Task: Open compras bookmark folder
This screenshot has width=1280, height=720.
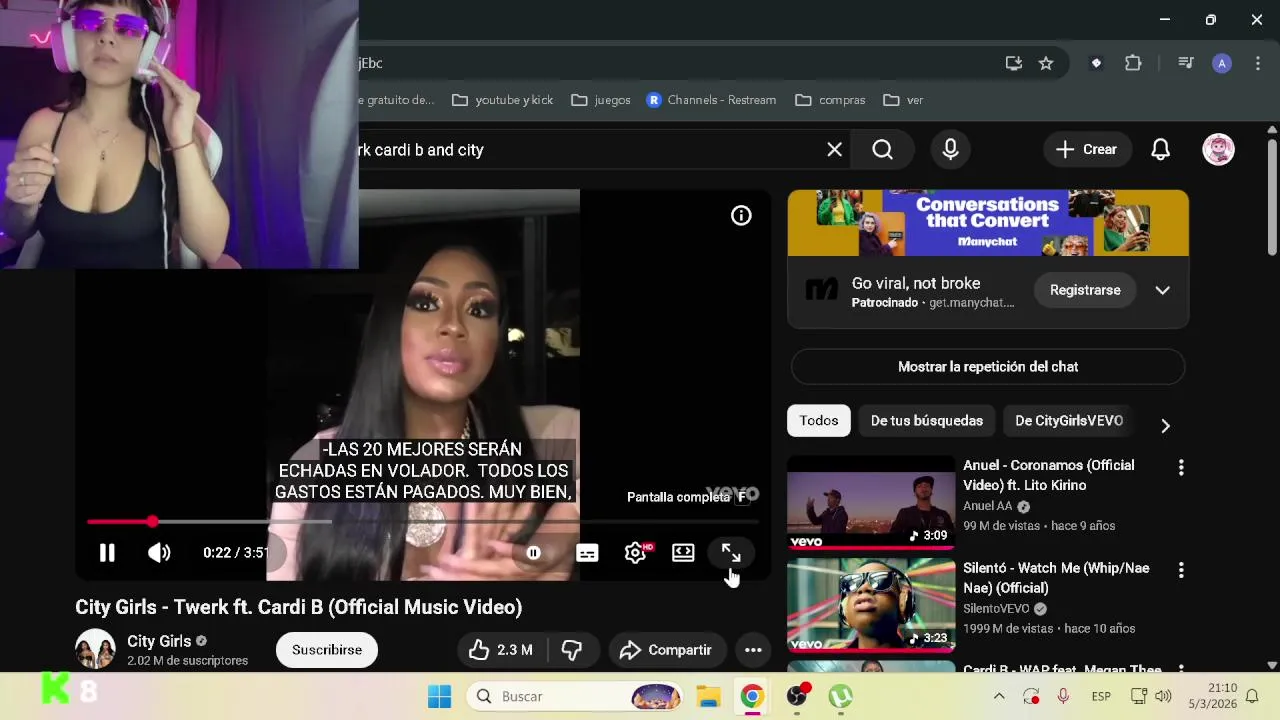Action: (x=830, y=100)
